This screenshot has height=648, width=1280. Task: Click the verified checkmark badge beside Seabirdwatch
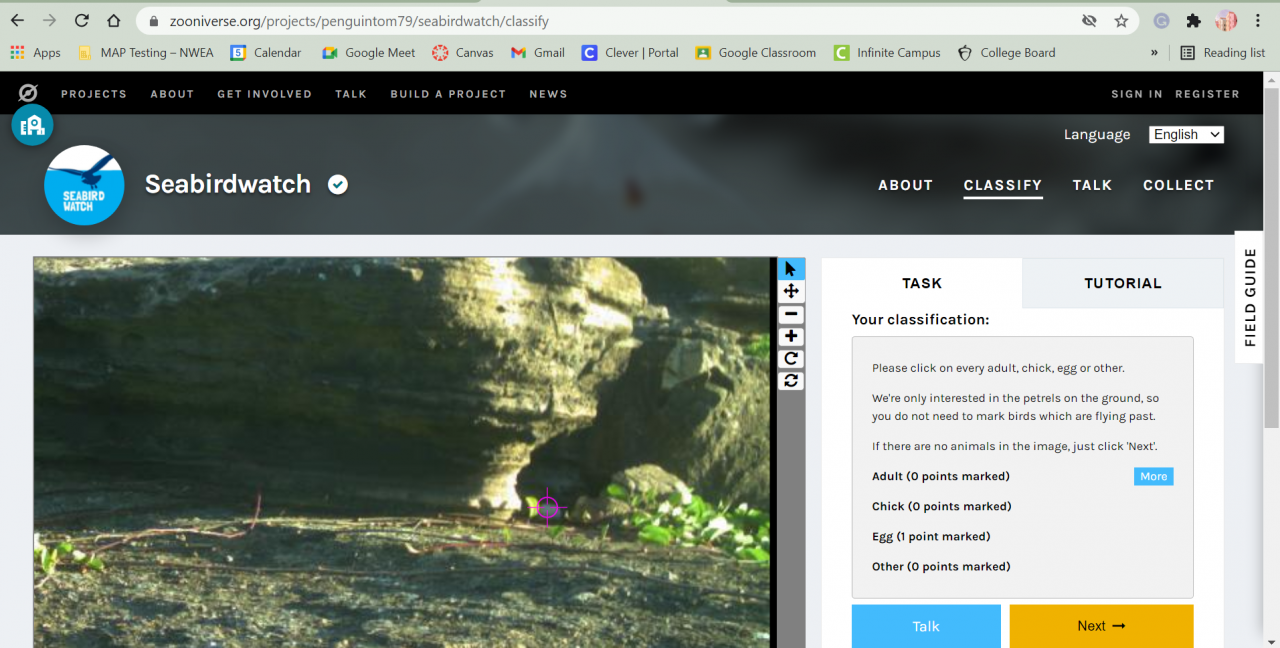(338, 184)
